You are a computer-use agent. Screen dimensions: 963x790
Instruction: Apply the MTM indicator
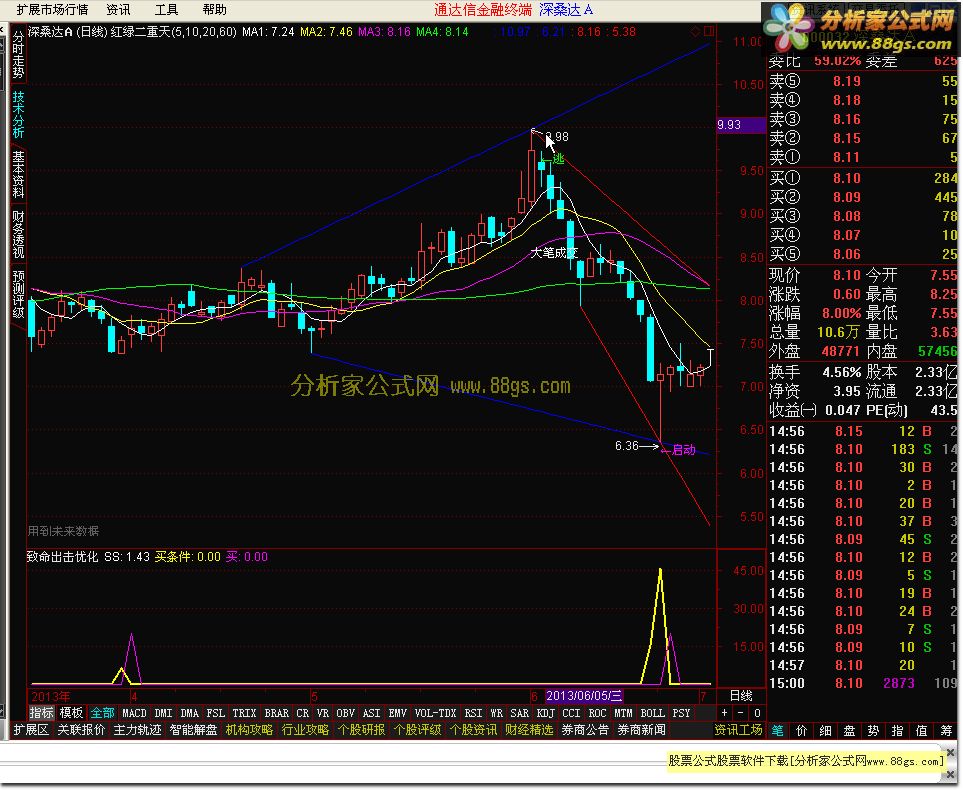tap(623, 713)
